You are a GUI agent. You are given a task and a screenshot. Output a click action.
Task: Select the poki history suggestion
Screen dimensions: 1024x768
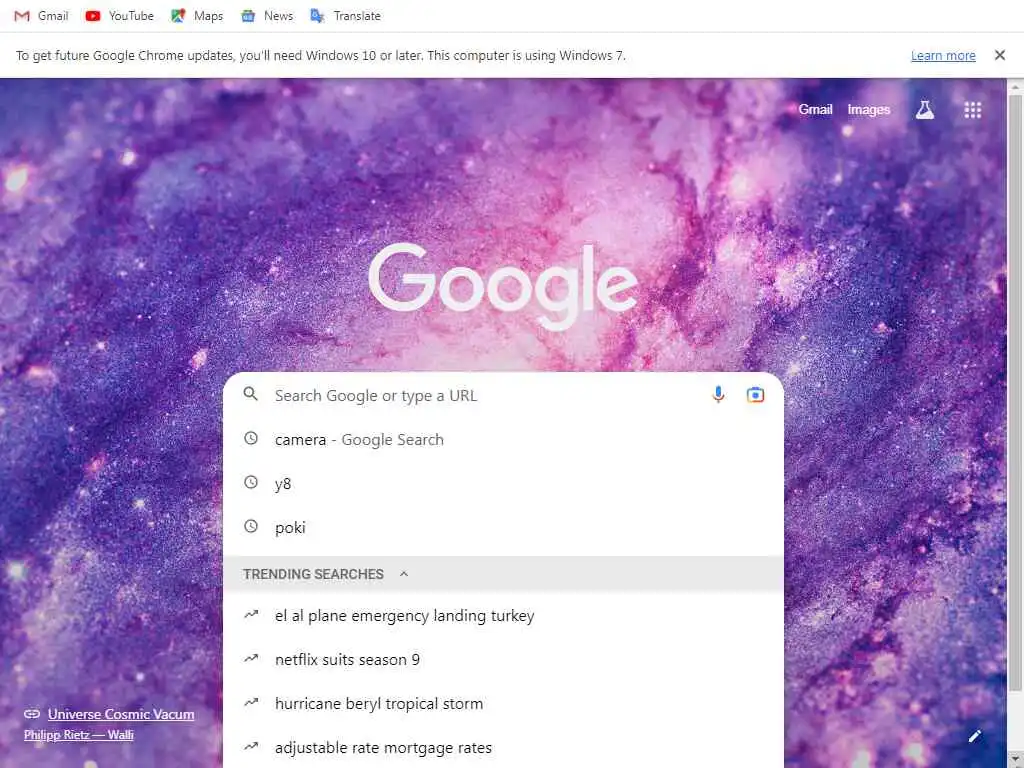503,527
